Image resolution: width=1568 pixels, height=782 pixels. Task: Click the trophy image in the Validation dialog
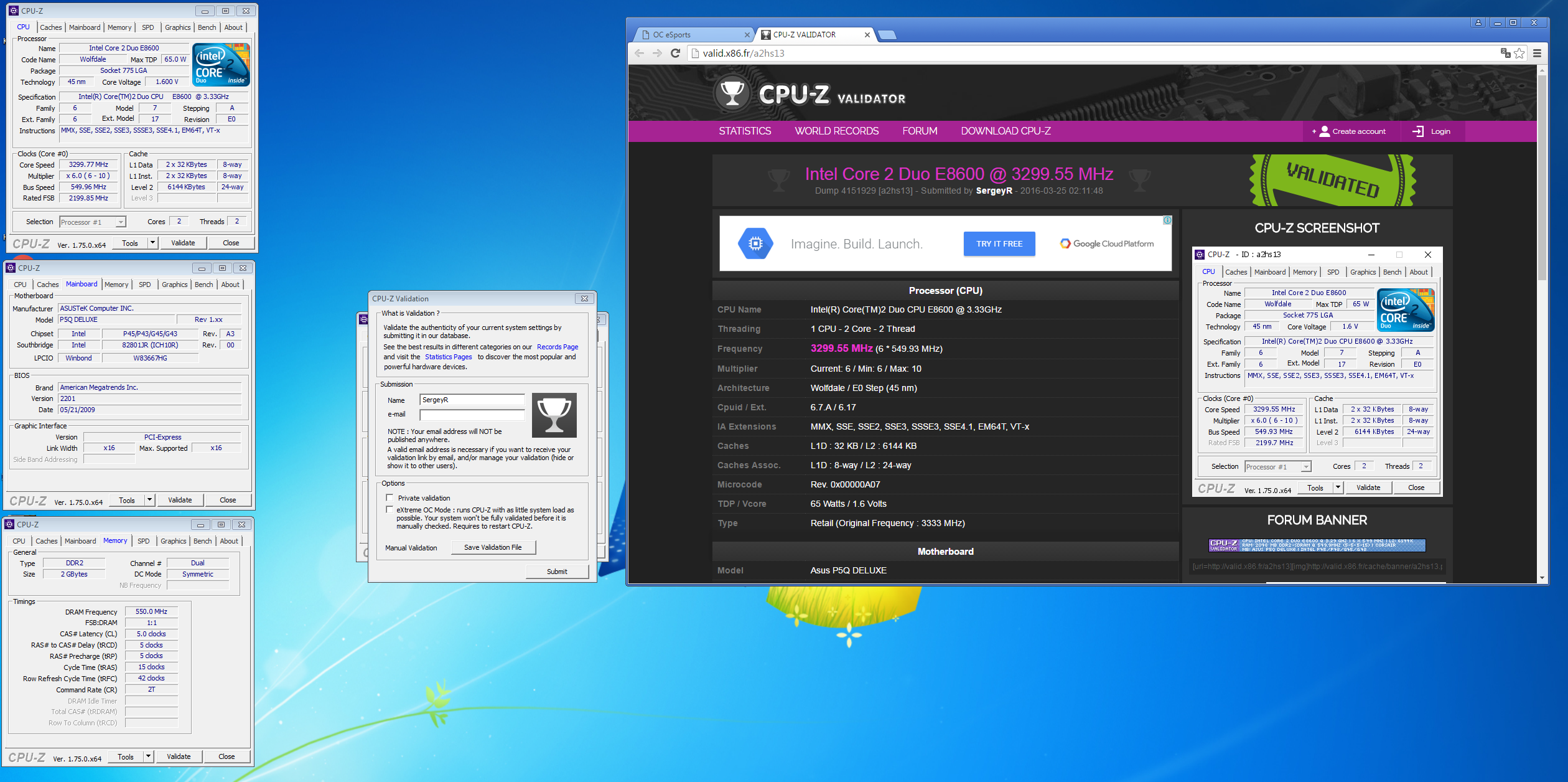coord(554,415)
